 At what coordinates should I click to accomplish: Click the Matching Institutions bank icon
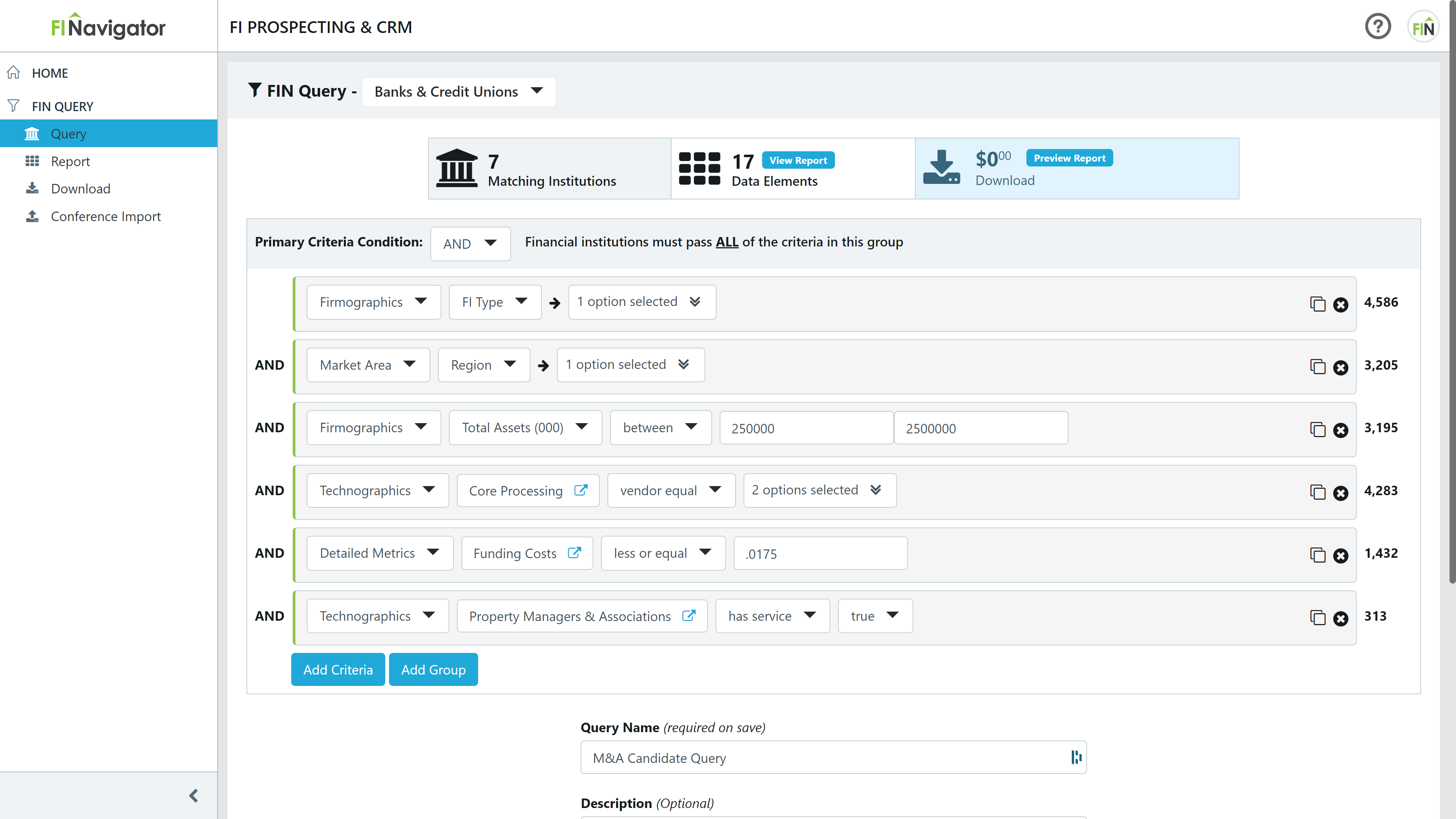pos(457,168)
